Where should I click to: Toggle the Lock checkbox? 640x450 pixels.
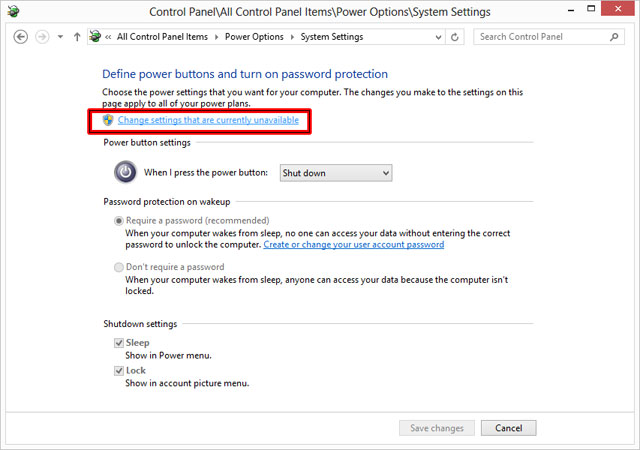click(x=119, y=370)
